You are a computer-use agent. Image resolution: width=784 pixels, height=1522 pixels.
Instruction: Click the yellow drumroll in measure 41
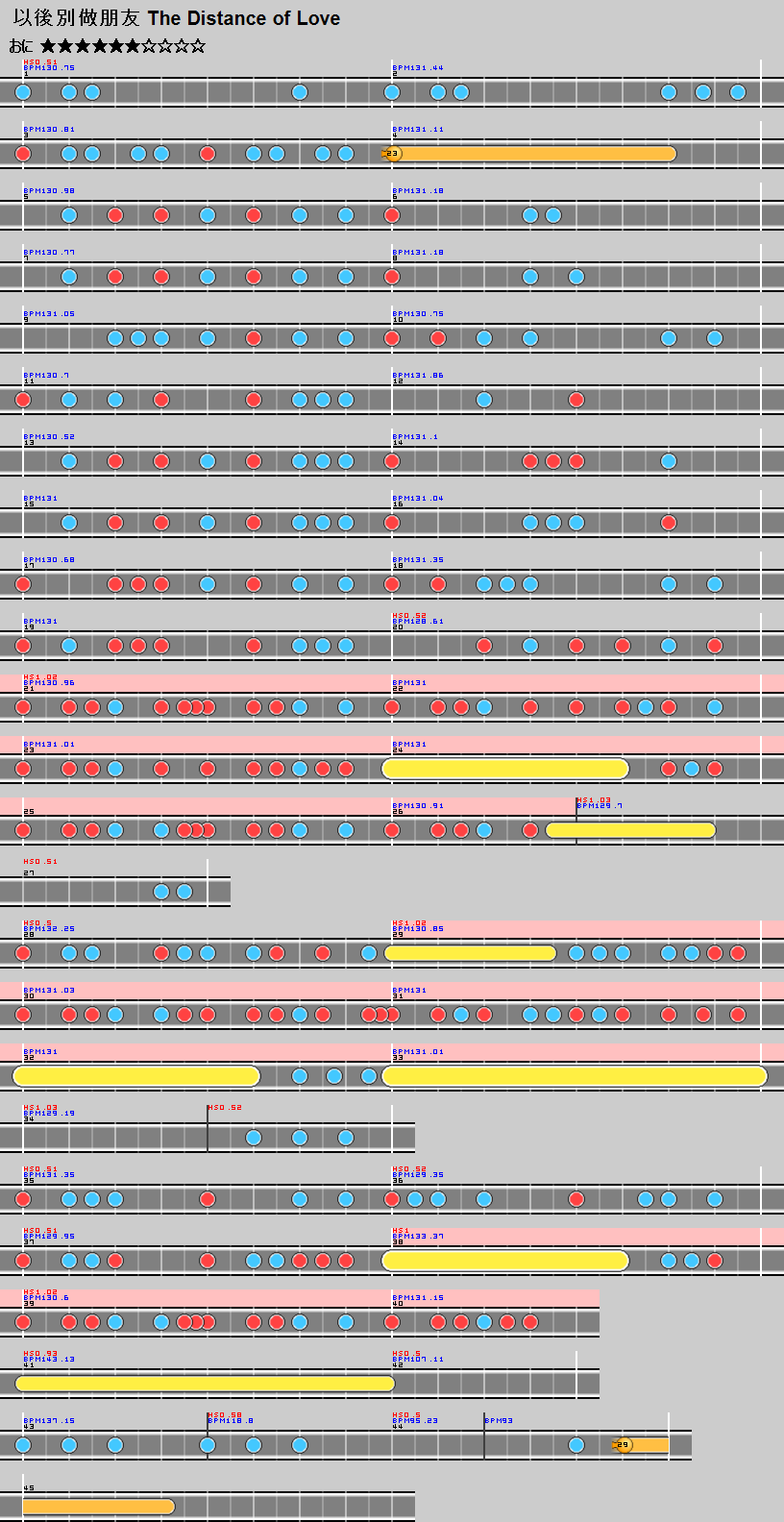(205, 1384)
